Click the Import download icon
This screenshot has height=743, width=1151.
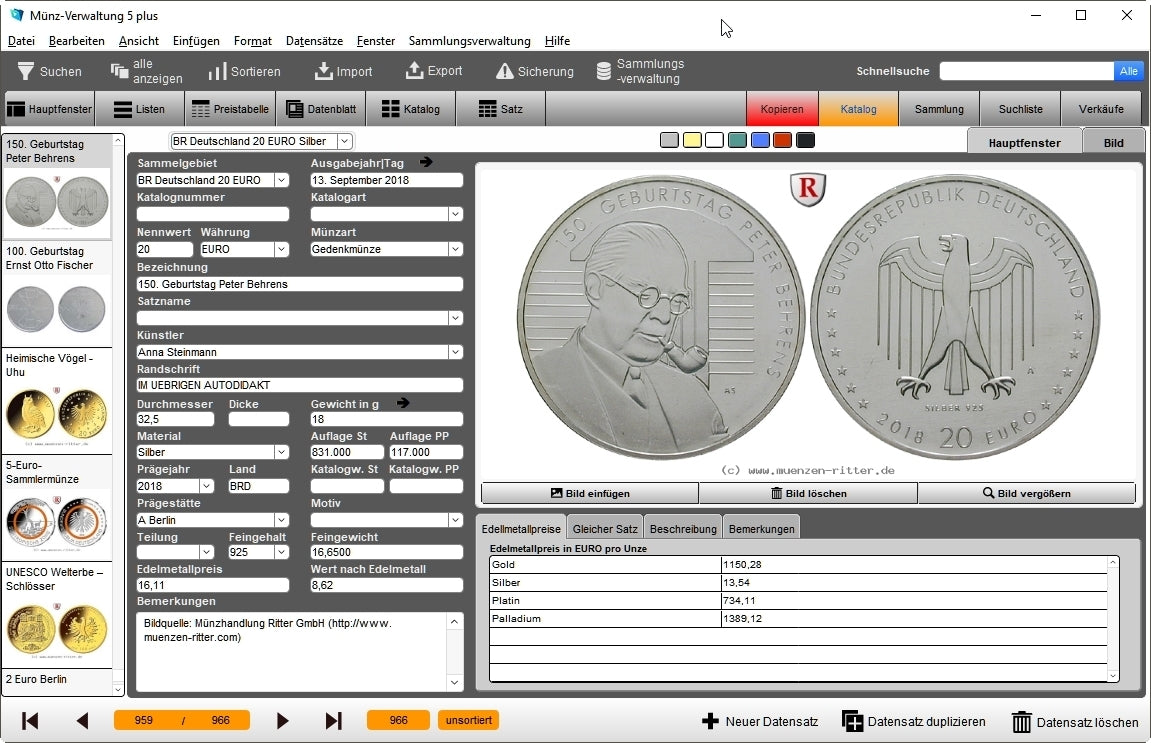point(323,71)
